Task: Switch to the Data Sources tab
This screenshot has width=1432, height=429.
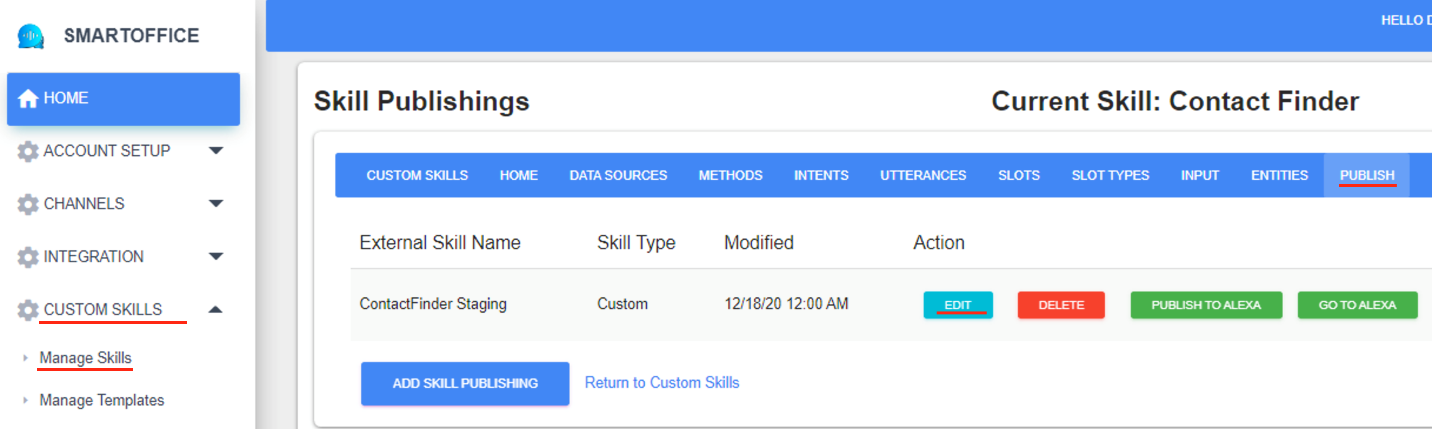Action: point(618,175)
